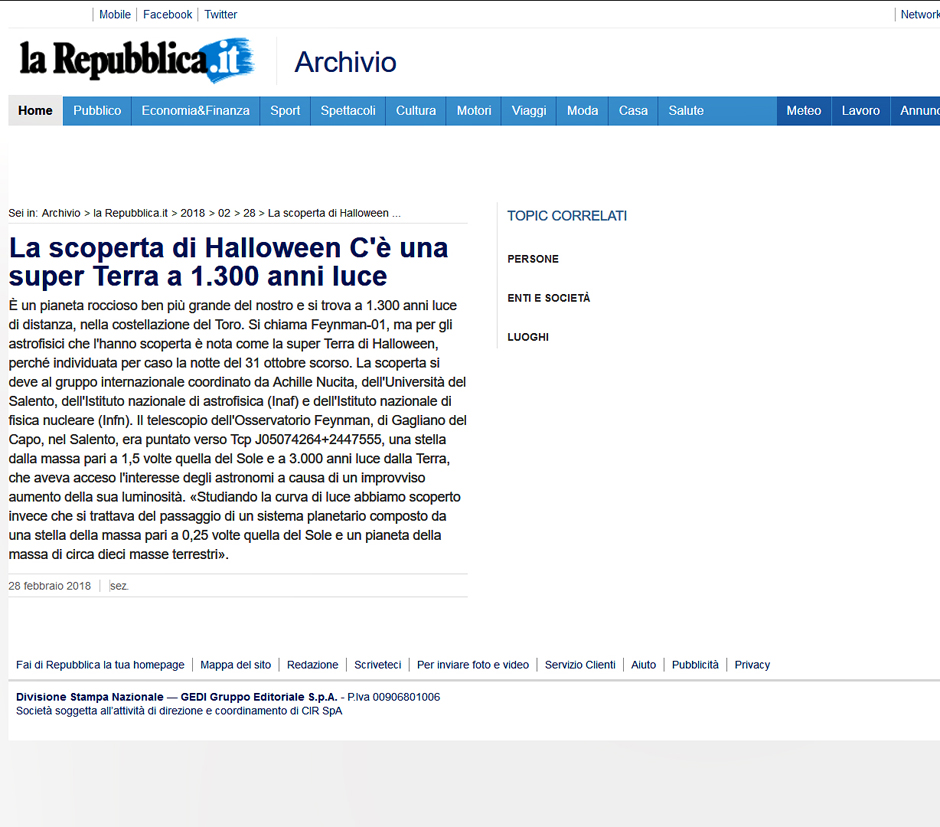Click the LUOGHI topic label
The image size is (940, 827).
pyautogui.click(x=528, y=337)
